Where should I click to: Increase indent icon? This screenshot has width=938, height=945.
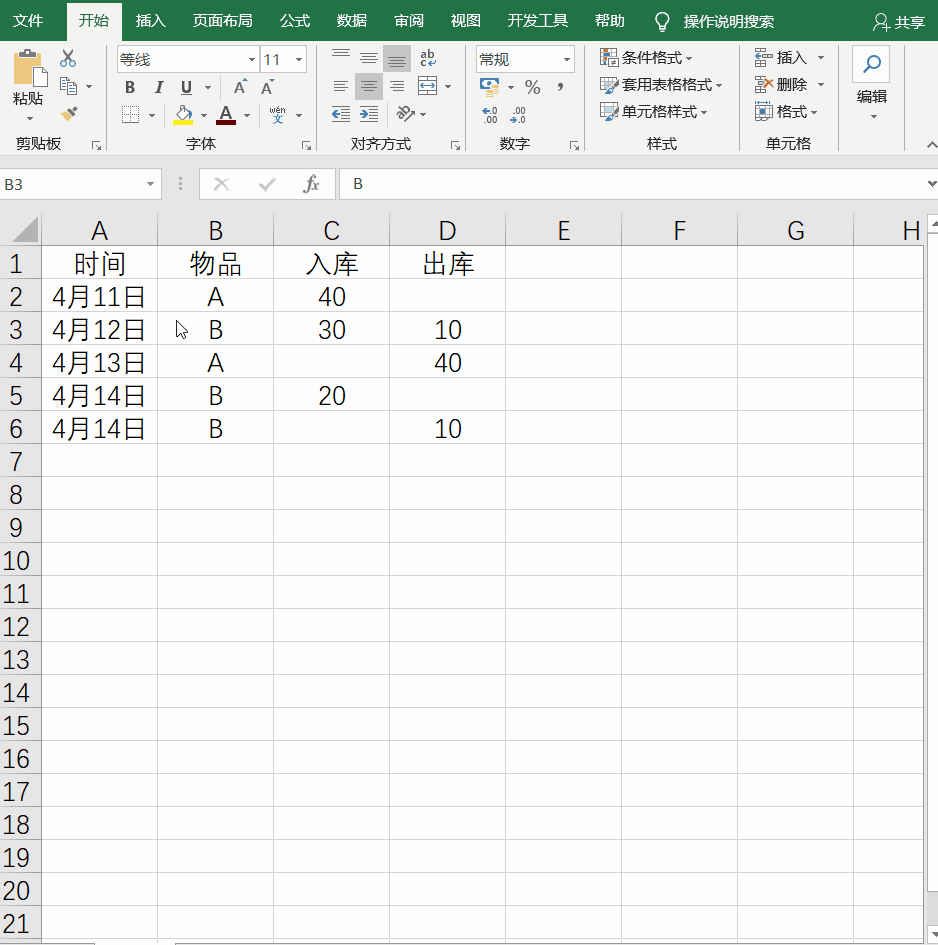click(368, 113)
